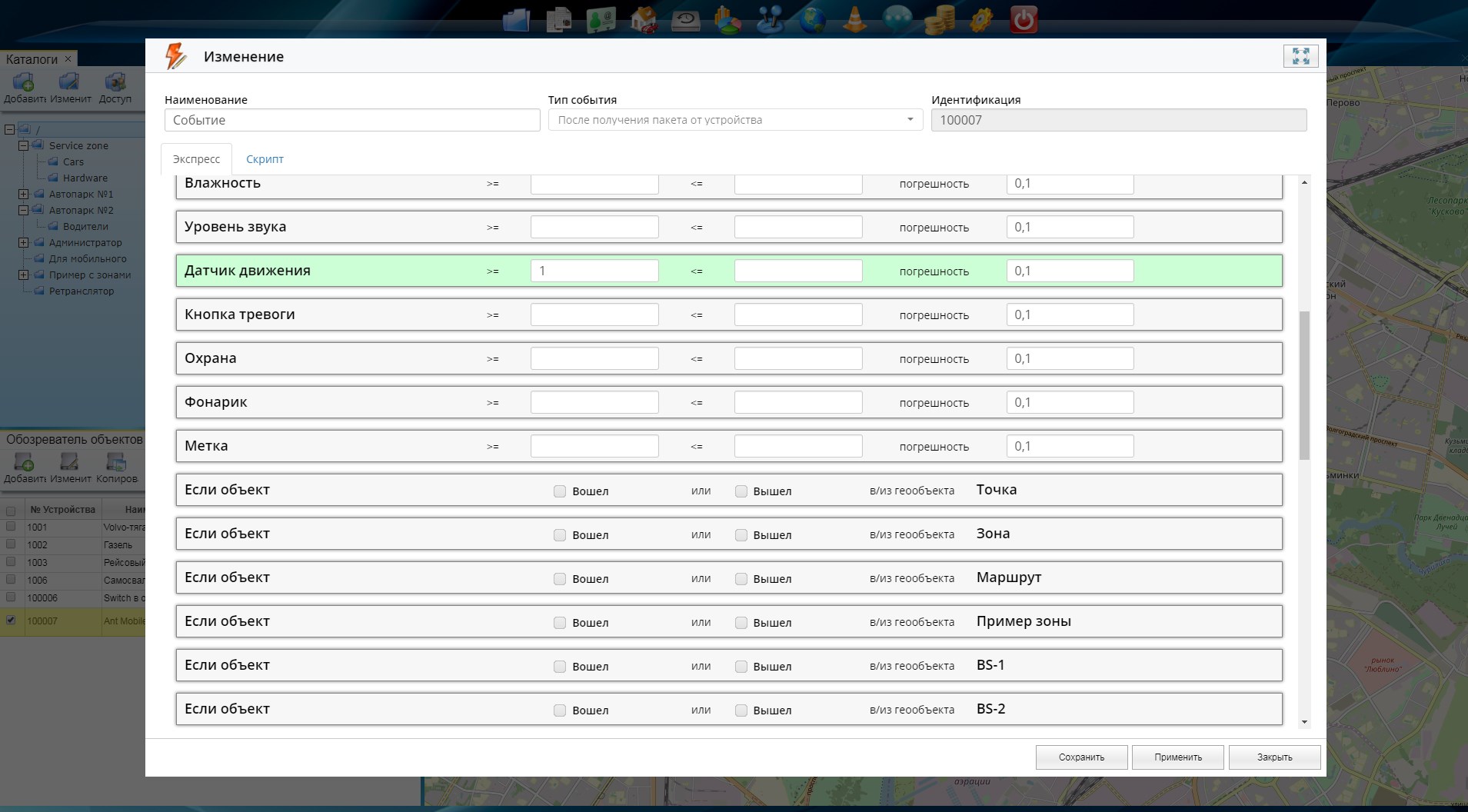
Task: Click the red power icon in top toolbar
Action: tap(1024, 19)
